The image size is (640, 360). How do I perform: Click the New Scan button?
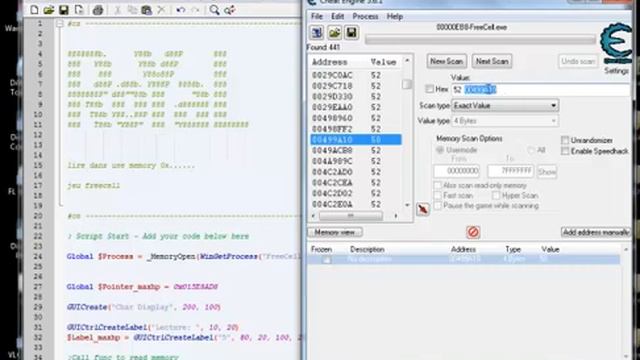coord(447,61)
